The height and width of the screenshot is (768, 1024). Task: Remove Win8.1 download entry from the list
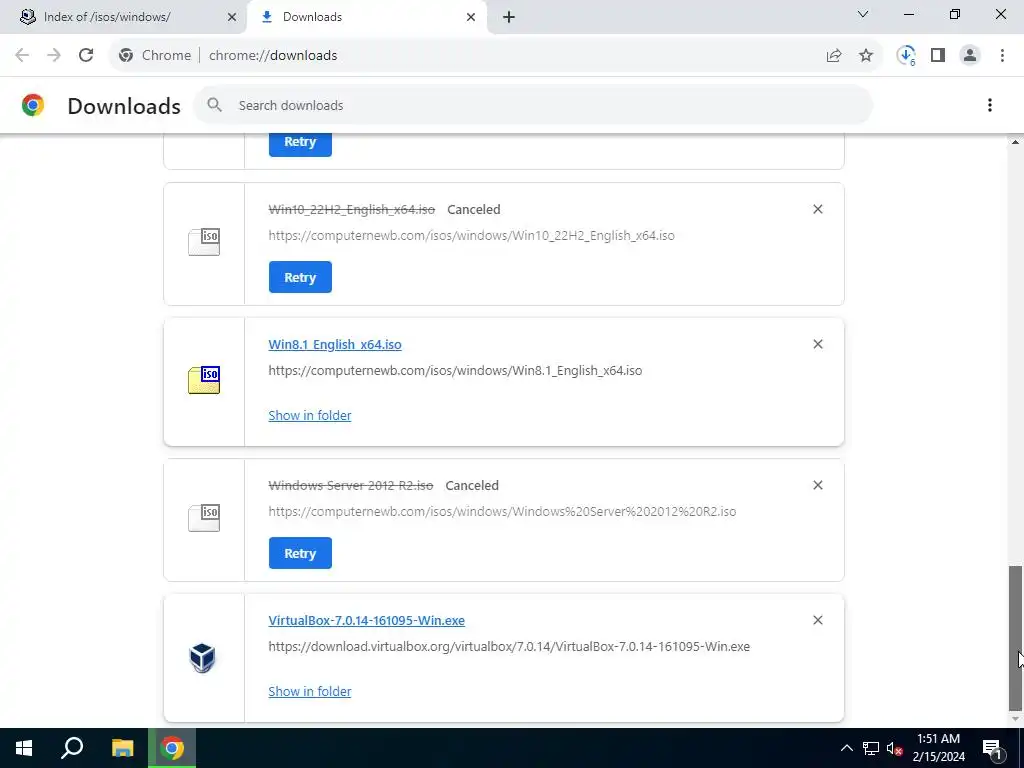tap(818, 344)
